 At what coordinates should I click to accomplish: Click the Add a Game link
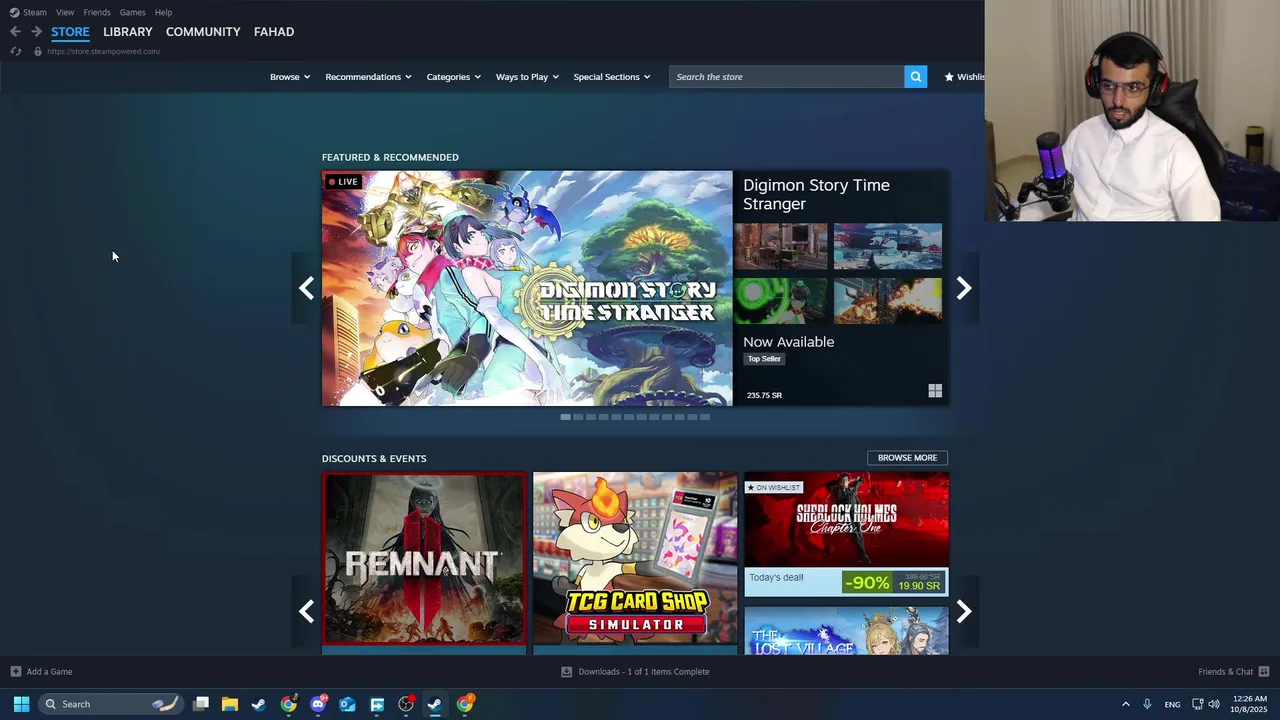pos(49,672)
